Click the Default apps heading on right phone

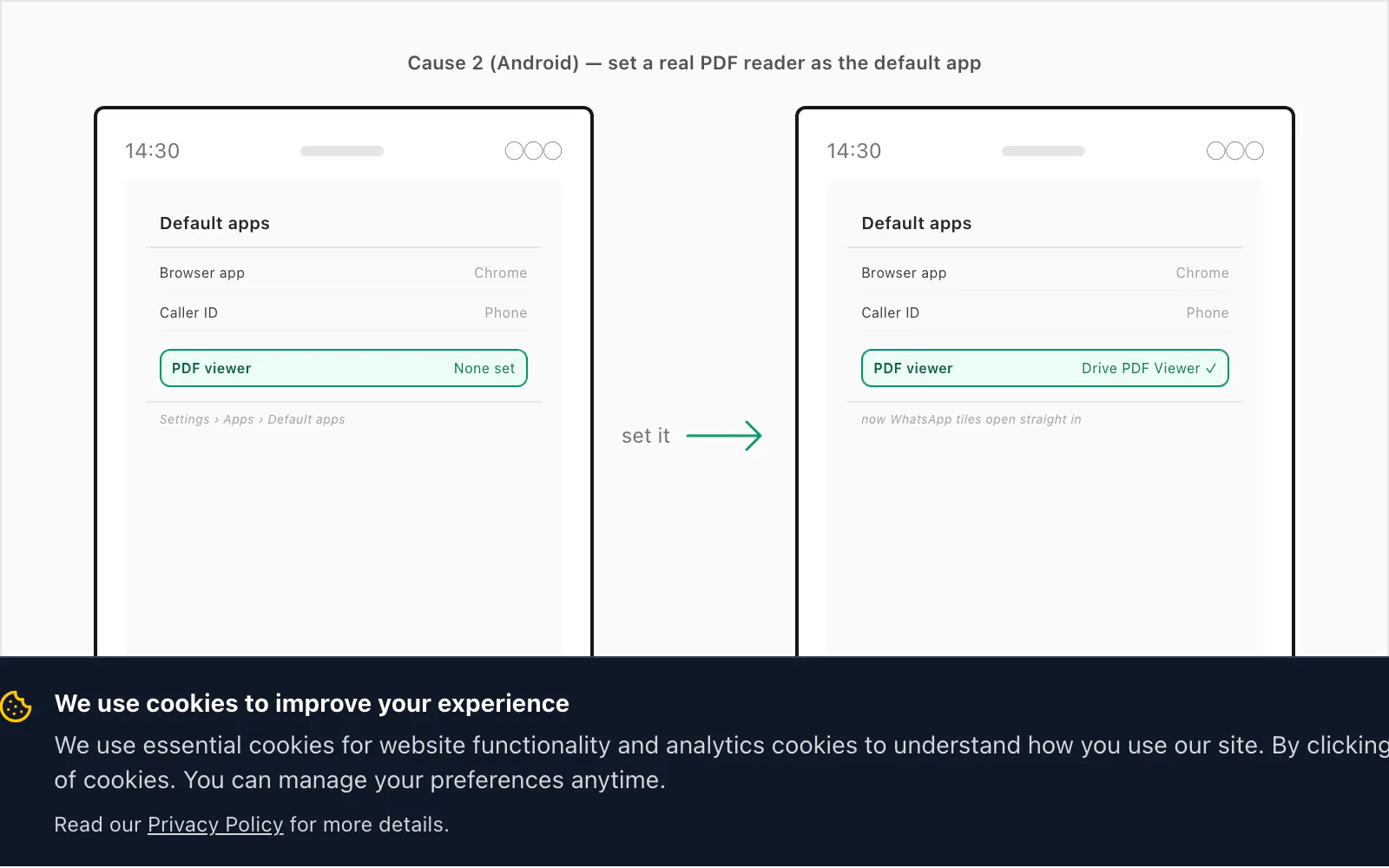tap(917, 223)
